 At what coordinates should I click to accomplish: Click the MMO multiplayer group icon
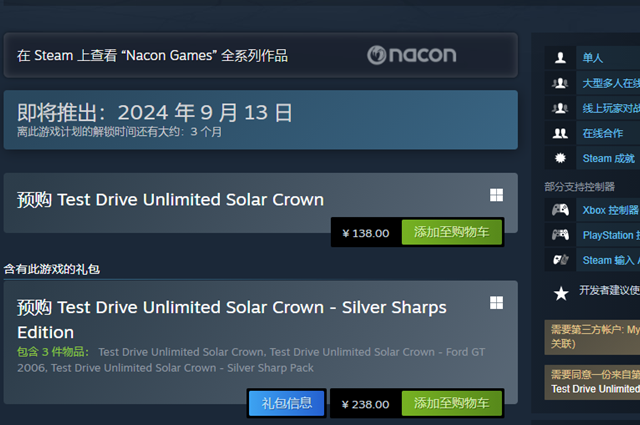coord(560,83)
